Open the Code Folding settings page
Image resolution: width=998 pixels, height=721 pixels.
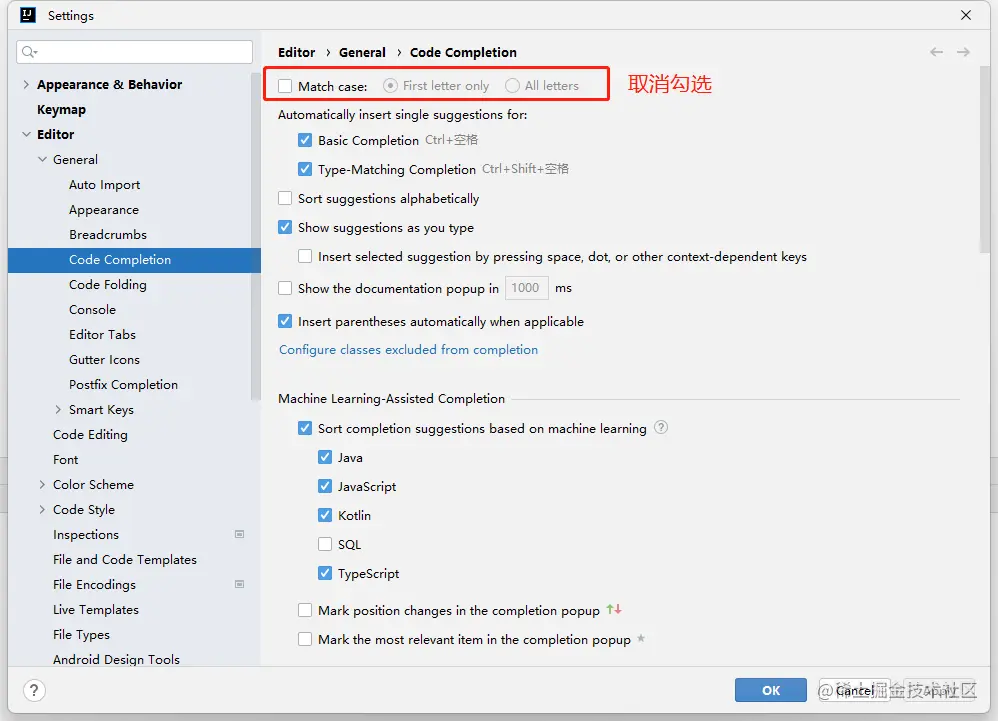[x=108, y=285]
